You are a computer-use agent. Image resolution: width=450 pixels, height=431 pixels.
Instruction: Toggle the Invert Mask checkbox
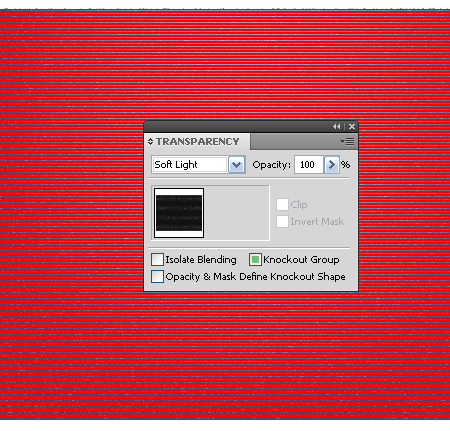pos(282,222)
